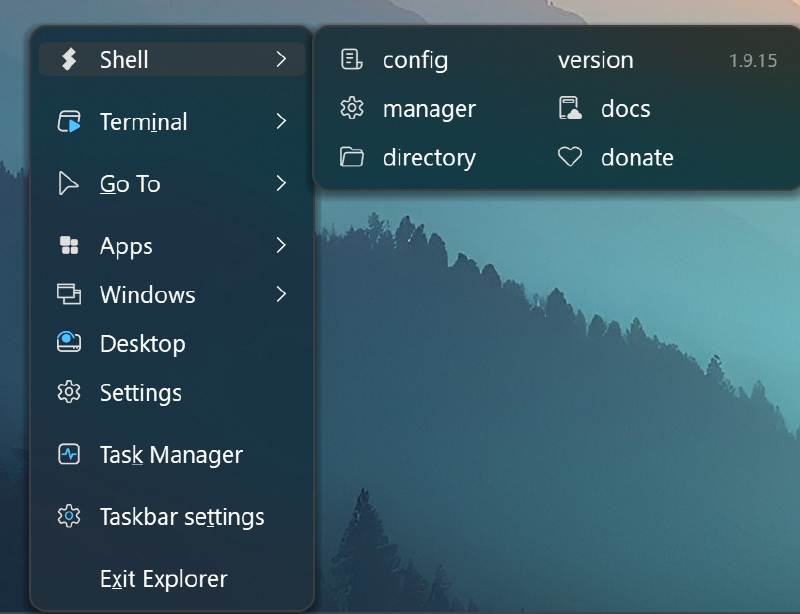Click the Terminal window icon
The height and width of the screenshot is (614, 800).
(68, 122)
